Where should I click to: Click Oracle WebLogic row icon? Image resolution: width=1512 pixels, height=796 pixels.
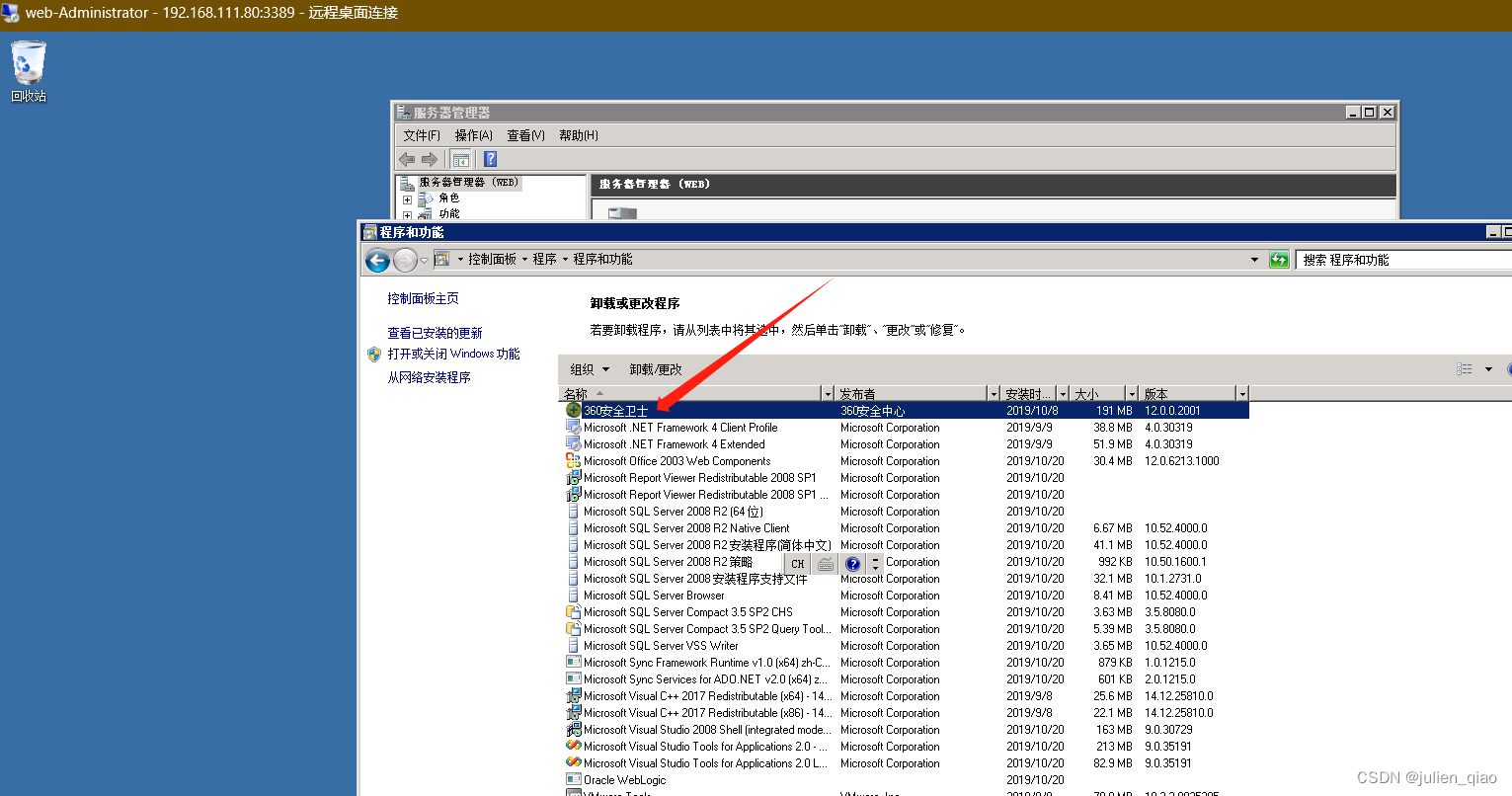[x=574, y=779]
